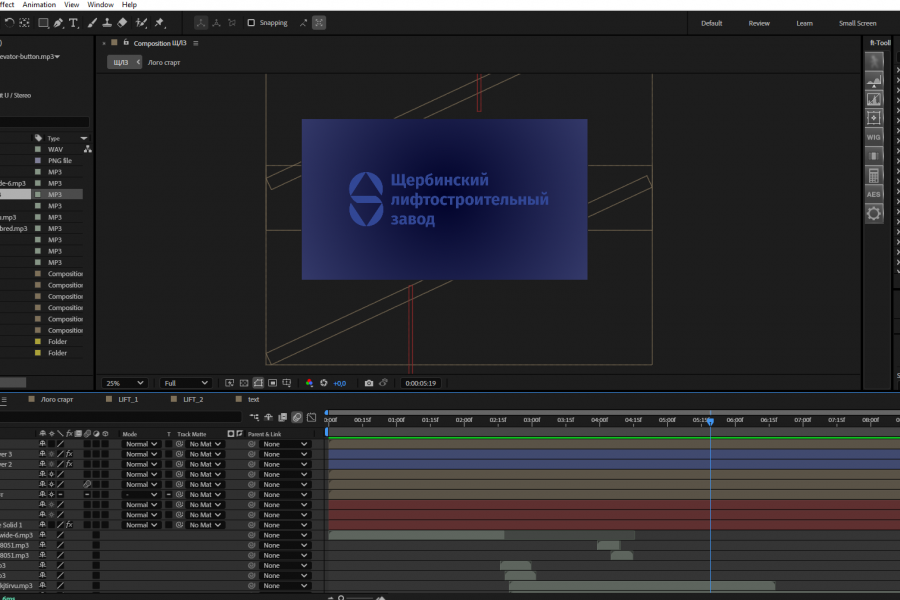Screen dimensions: 900x600
Task: Open magnification dropdown showing 25%
Action: 125,383
